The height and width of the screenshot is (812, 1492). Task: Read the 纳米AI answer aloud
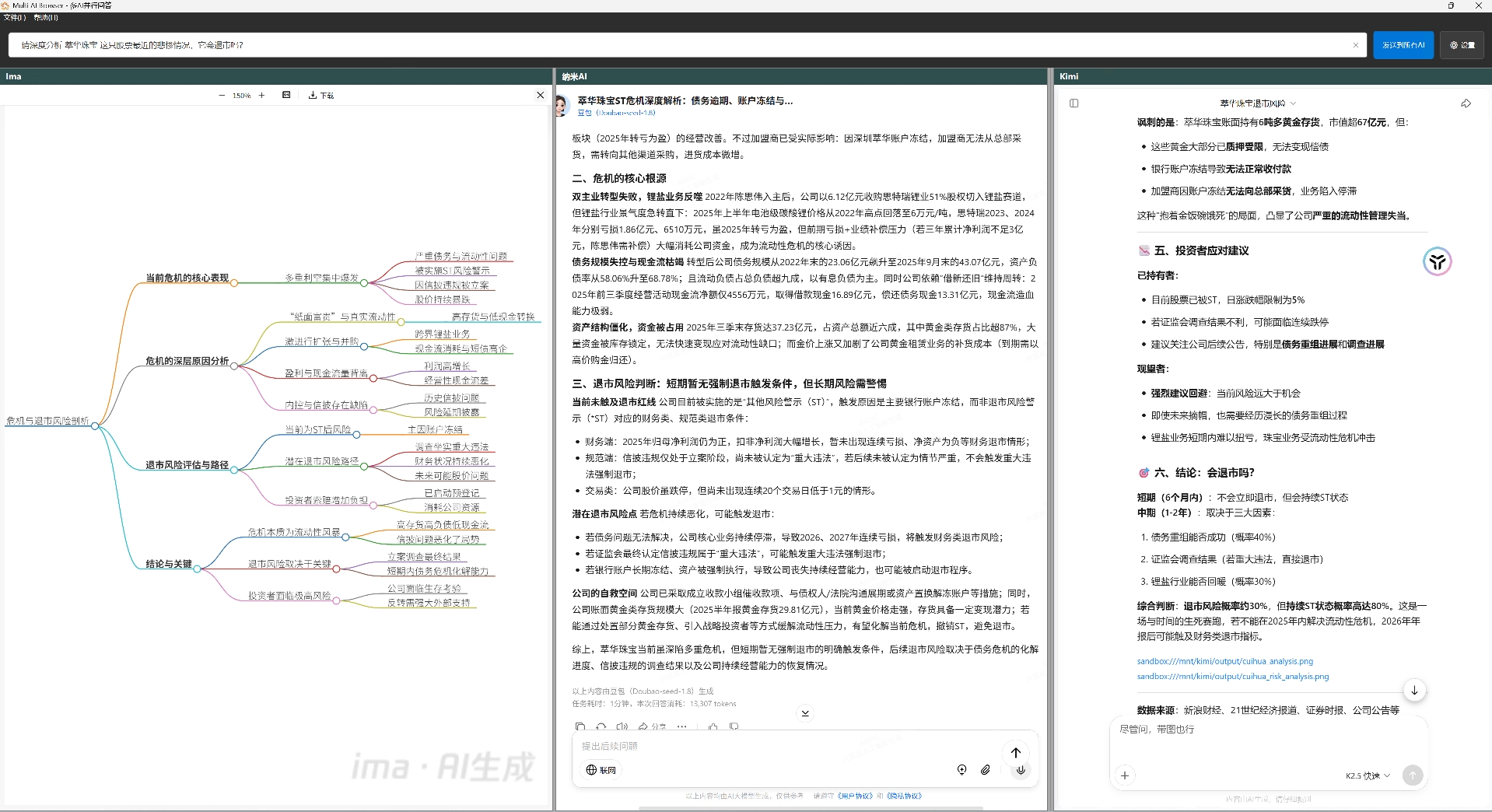622,727
